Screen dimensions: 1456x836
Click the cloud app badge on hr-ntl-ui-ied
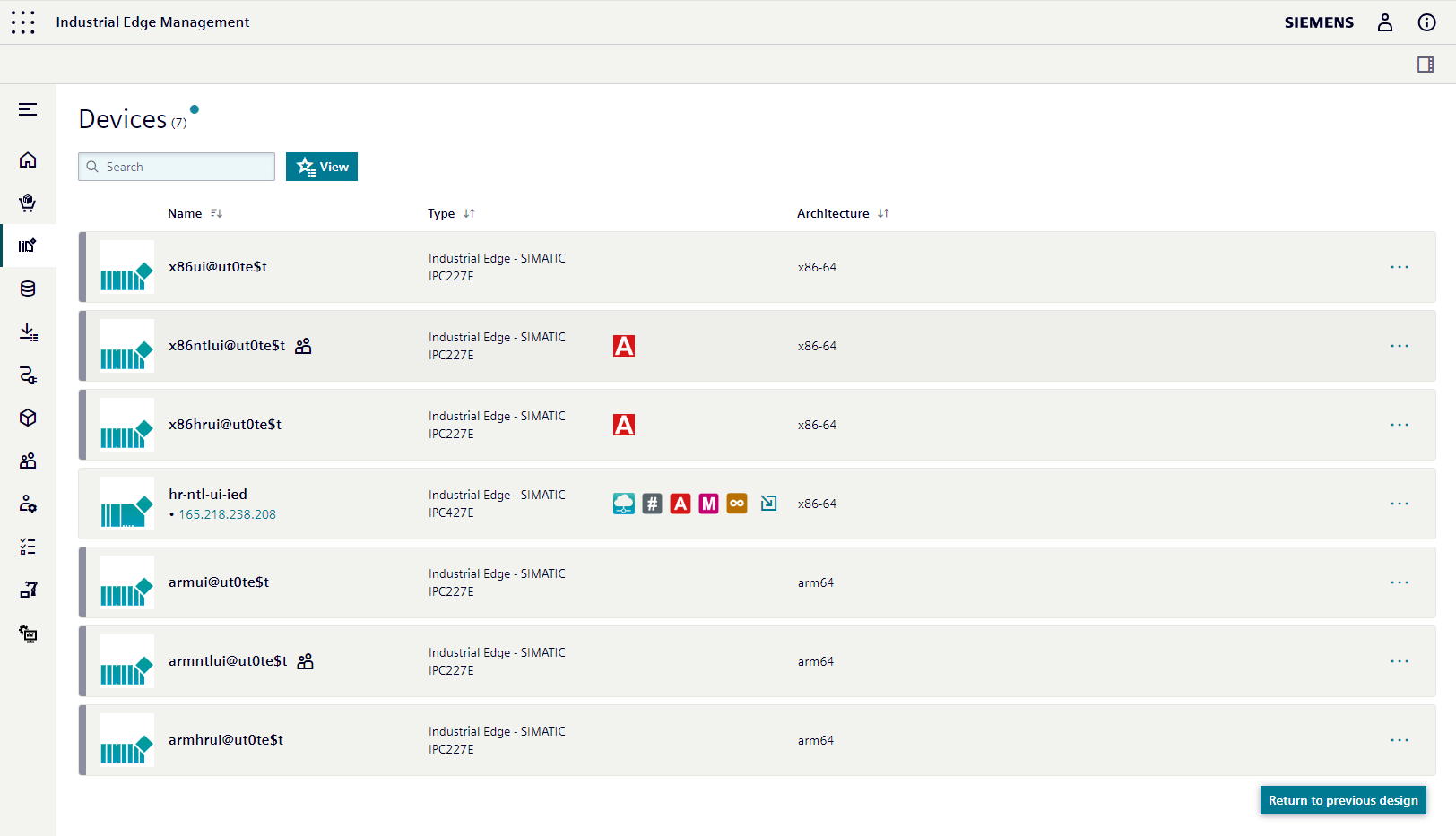(623, 504)
